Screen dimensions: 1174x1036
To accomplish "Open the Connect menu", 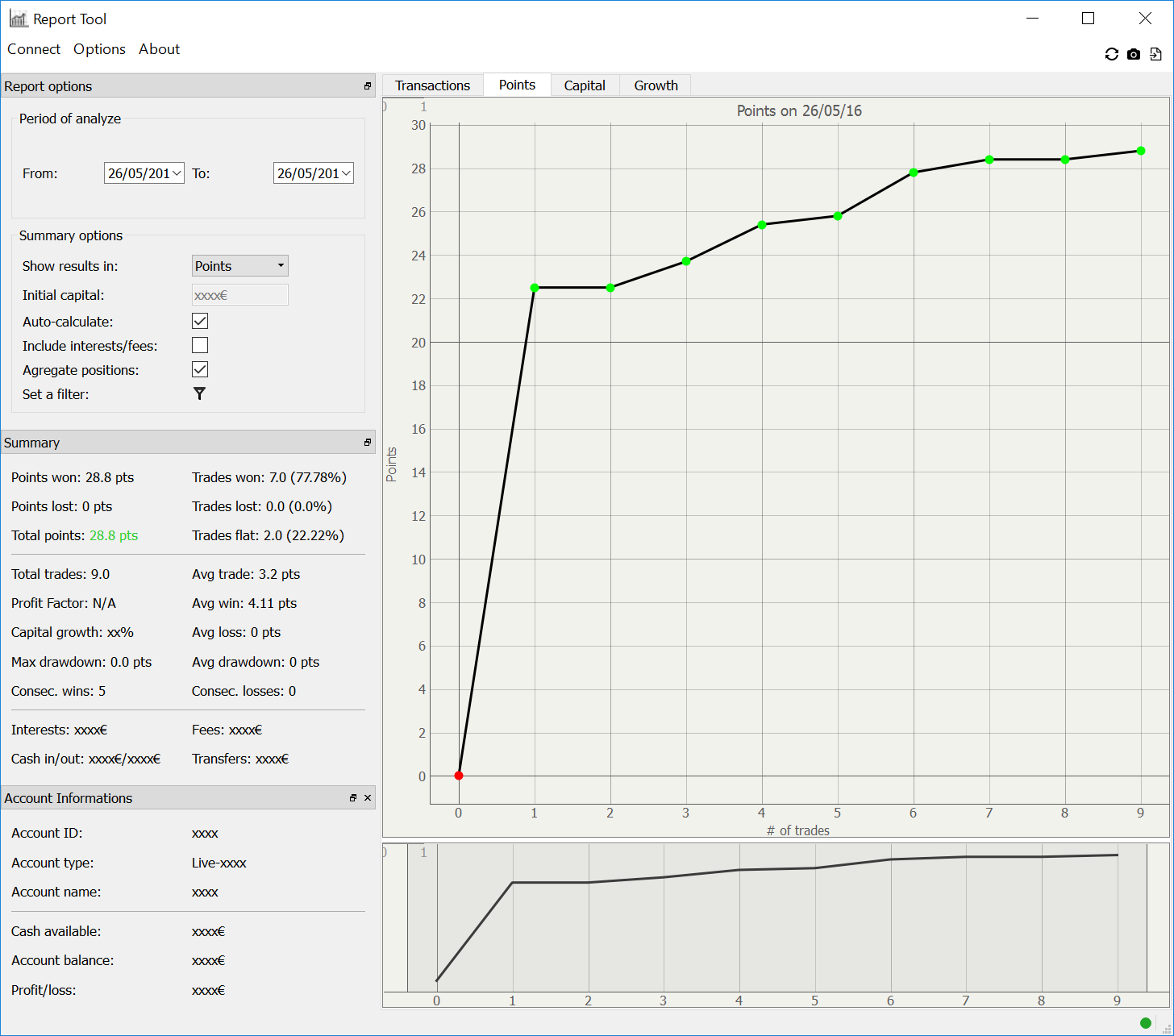I will click(34, 49).
